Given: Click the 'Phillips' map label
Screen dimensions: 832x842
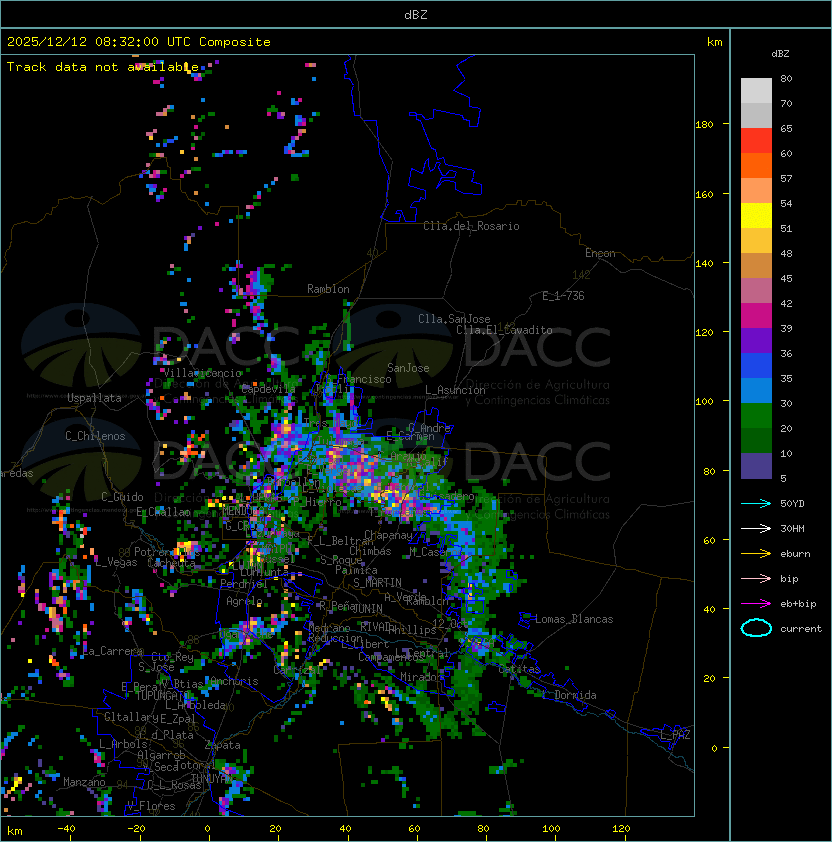Looking at the screenshot, I should pos(412,630).
